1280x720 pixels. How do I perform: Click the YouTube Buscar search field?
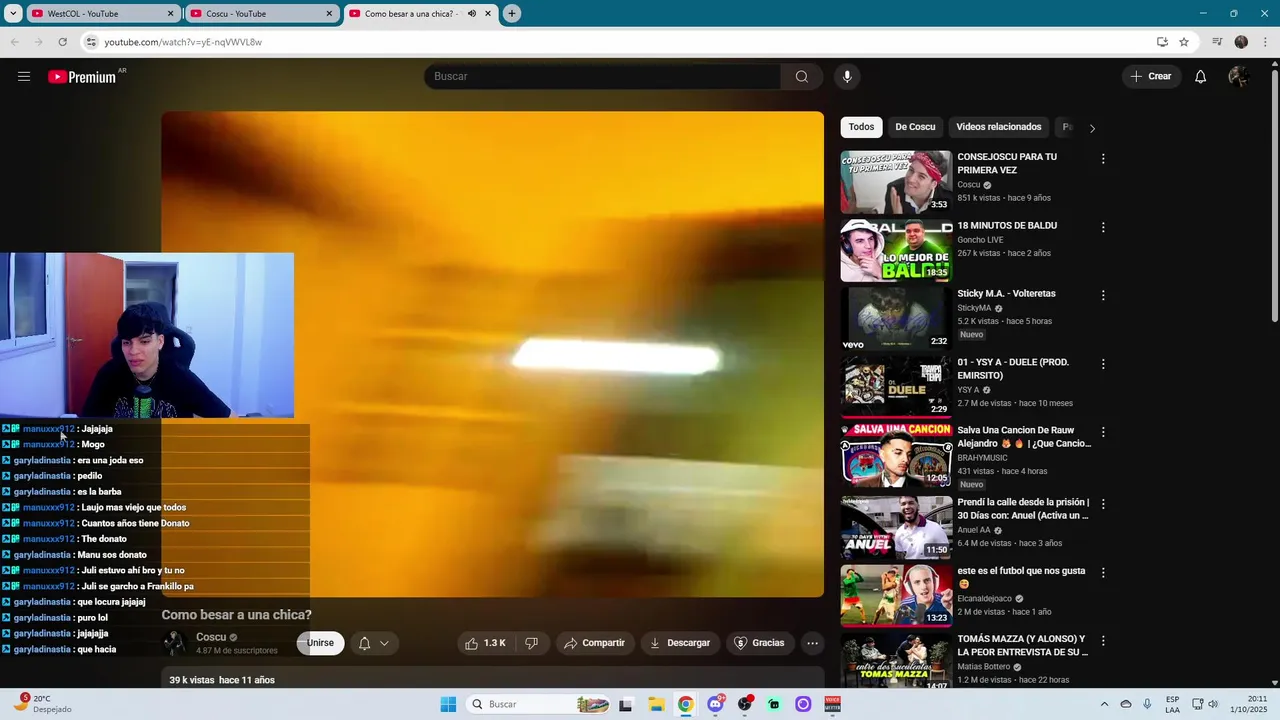click(x=602, y=76)
